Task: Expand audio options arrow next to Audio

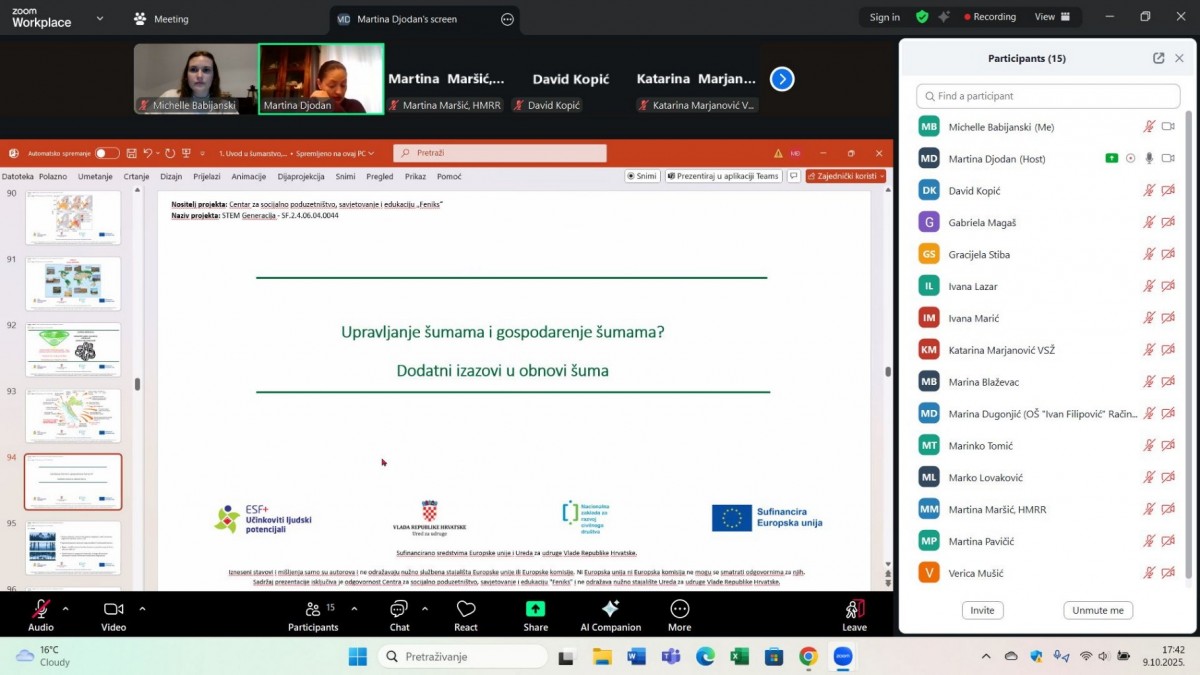Action: [66, 608]
